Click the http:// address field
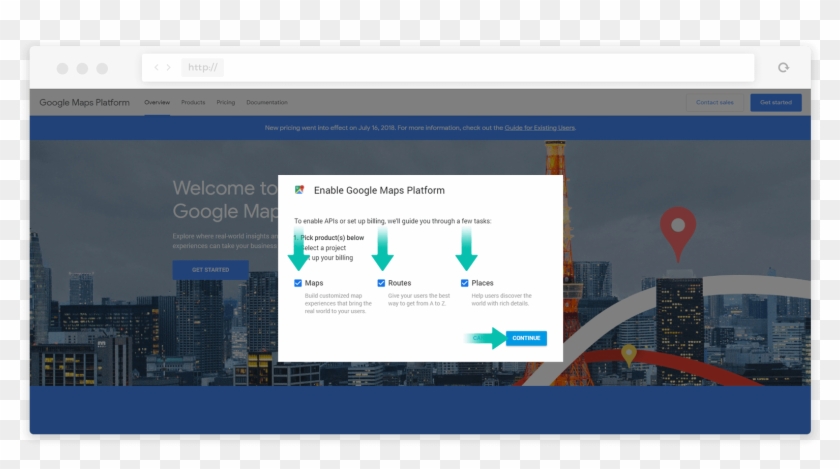 coord(447,68)
